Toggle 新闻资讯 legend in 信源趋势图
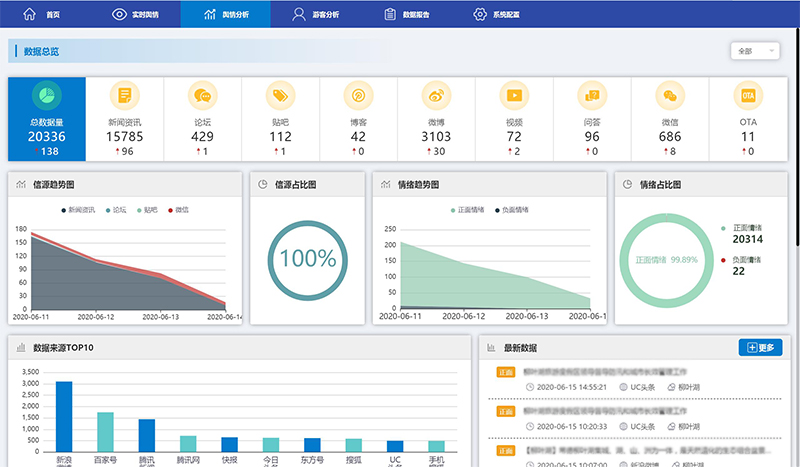Image resolution: width=800 pixels, height=467 pixels. 80,210
